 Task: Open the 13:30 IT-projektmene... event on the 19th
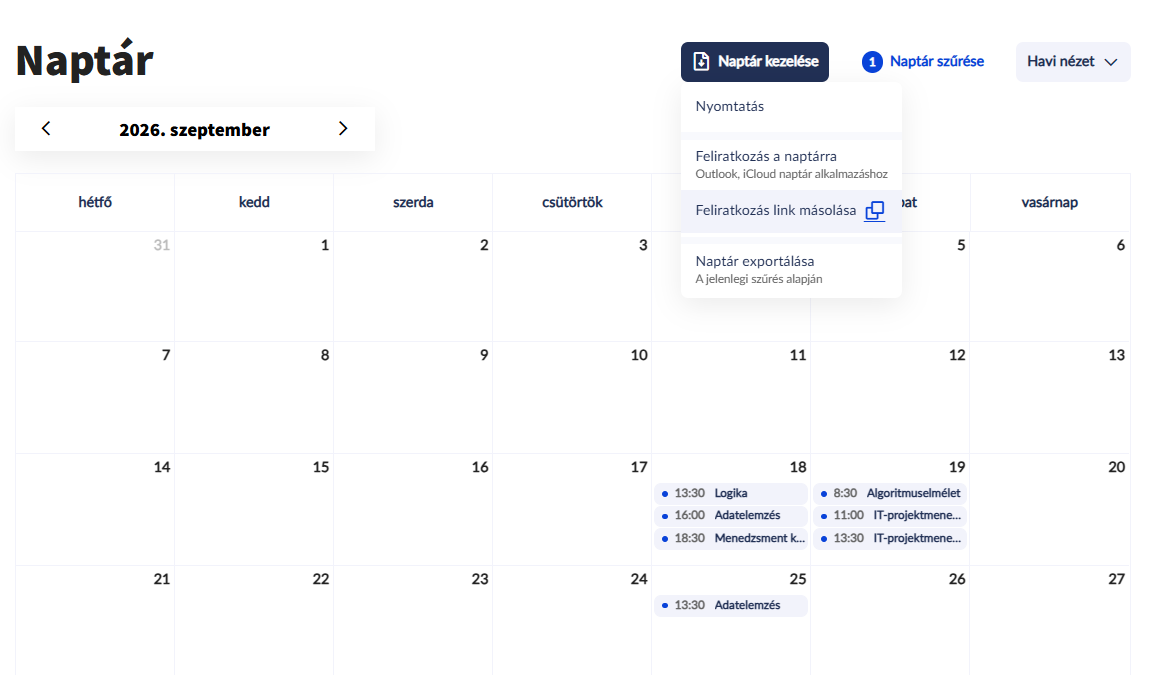coord(890,539)
